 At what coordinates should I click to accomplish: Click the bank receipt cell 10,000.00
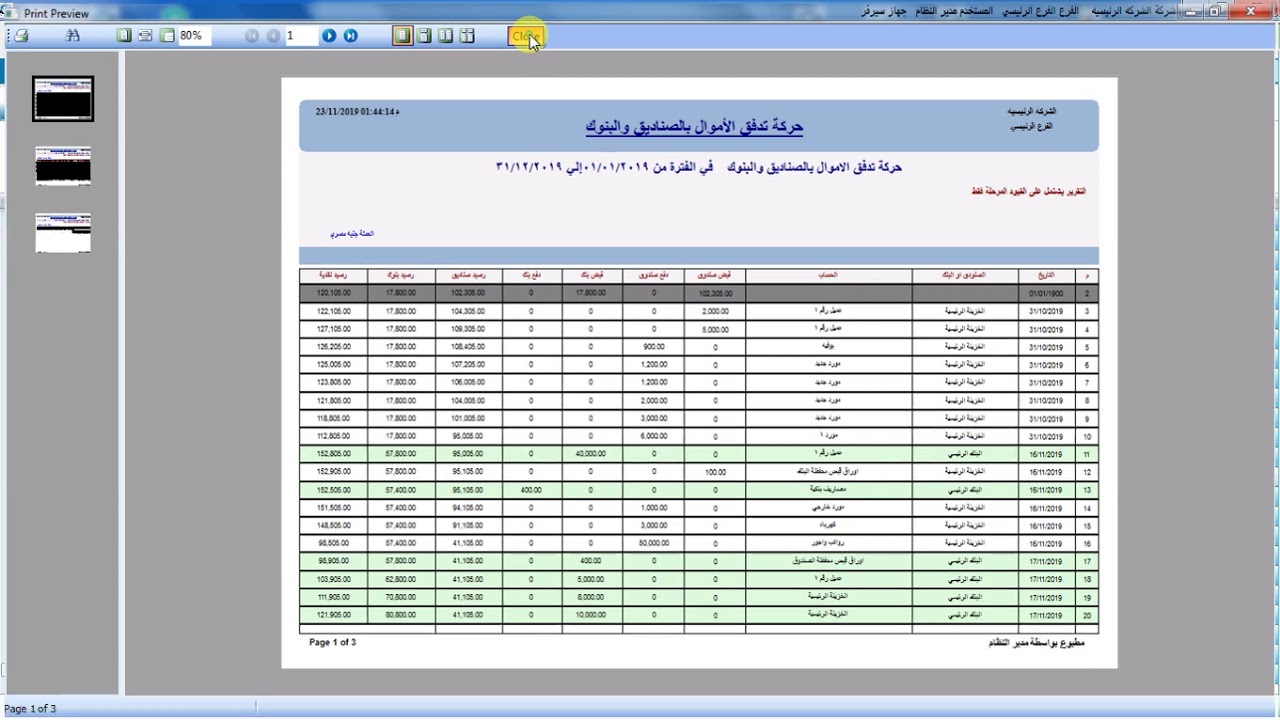(591, 615)
